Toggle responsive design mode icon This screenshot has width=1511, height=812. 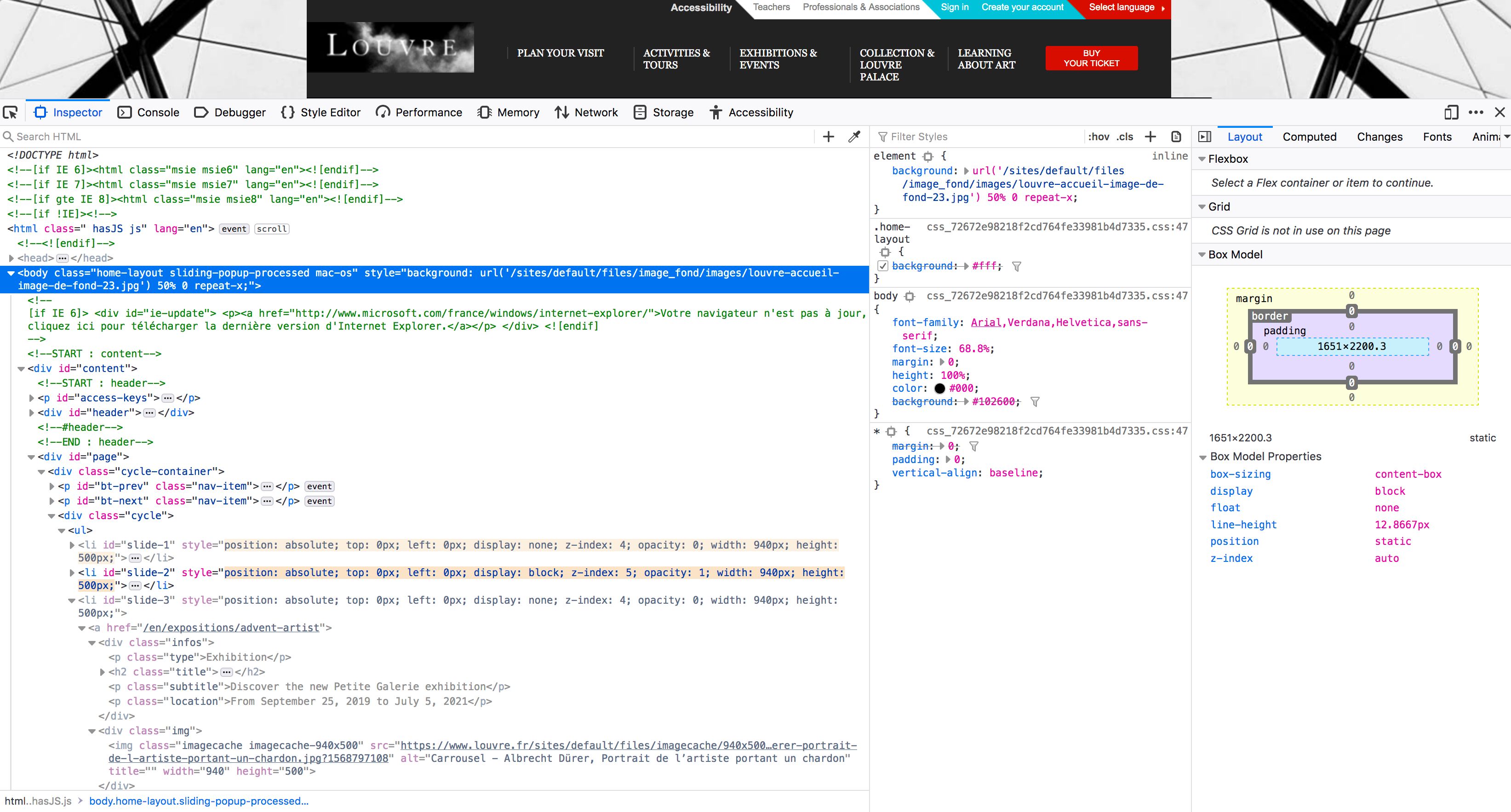1451,112
